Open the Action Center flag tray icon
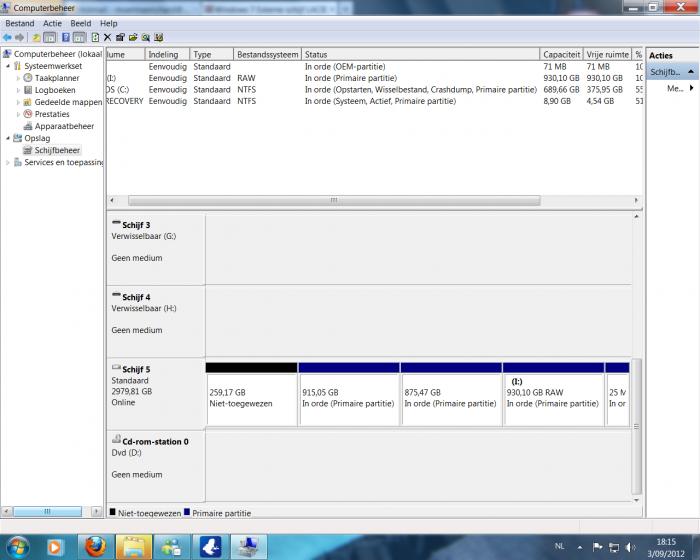Viewport: 700px width, 560px height. coord(597,547)
